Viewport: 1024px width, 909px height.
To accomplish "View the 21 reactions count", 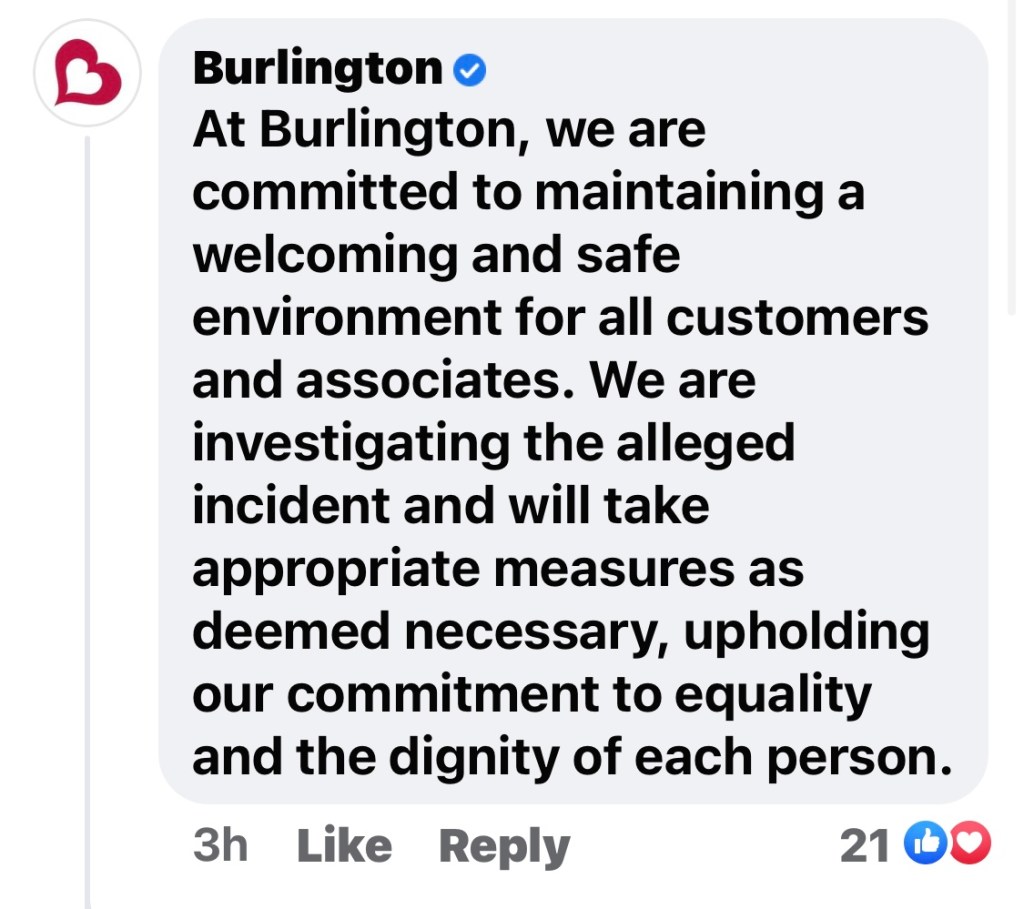I will [864, 846].
